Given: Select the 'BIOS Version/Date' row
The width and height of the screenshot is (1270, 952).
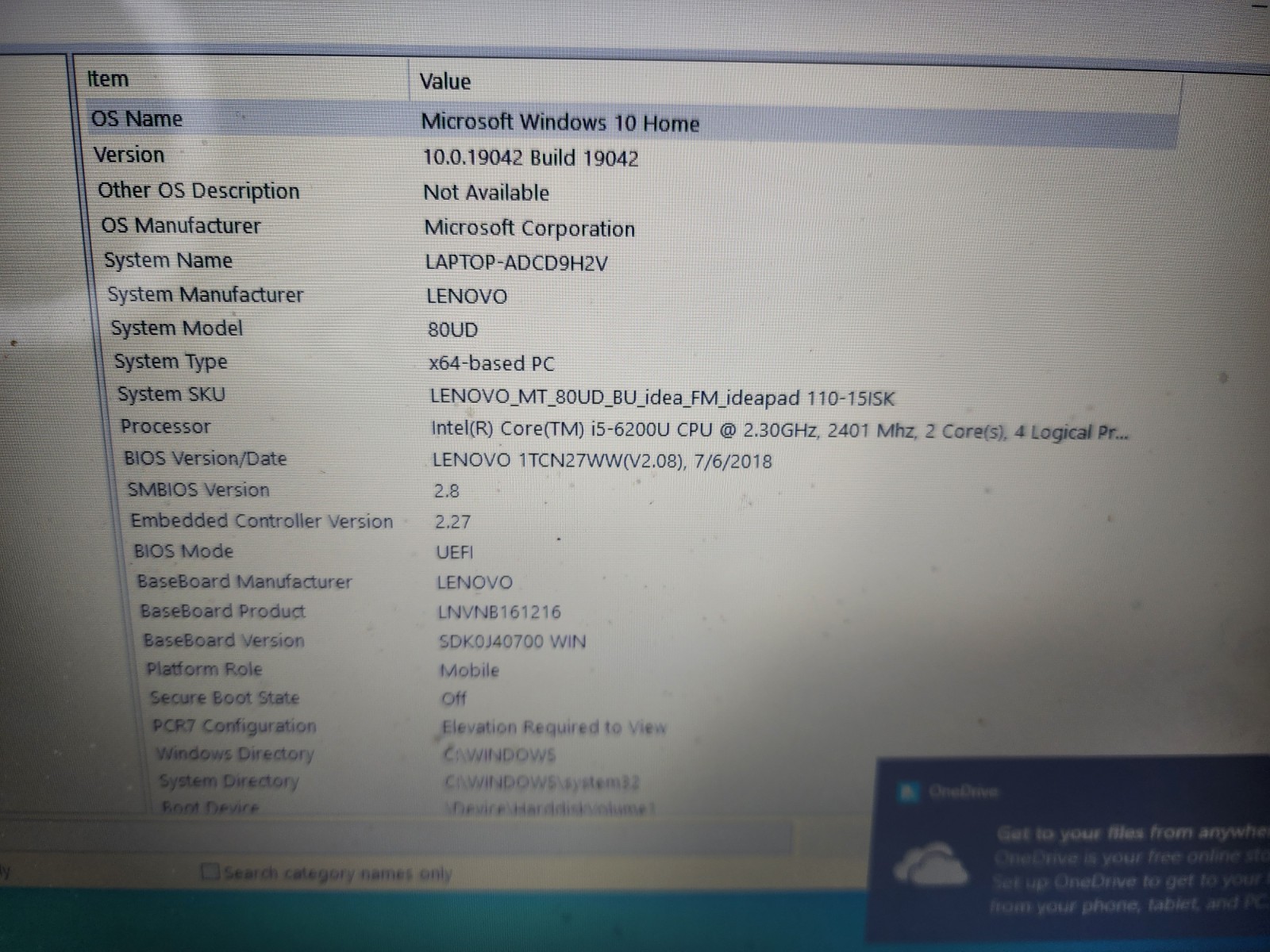Looking at the screenshot, I should coord(205,459).
